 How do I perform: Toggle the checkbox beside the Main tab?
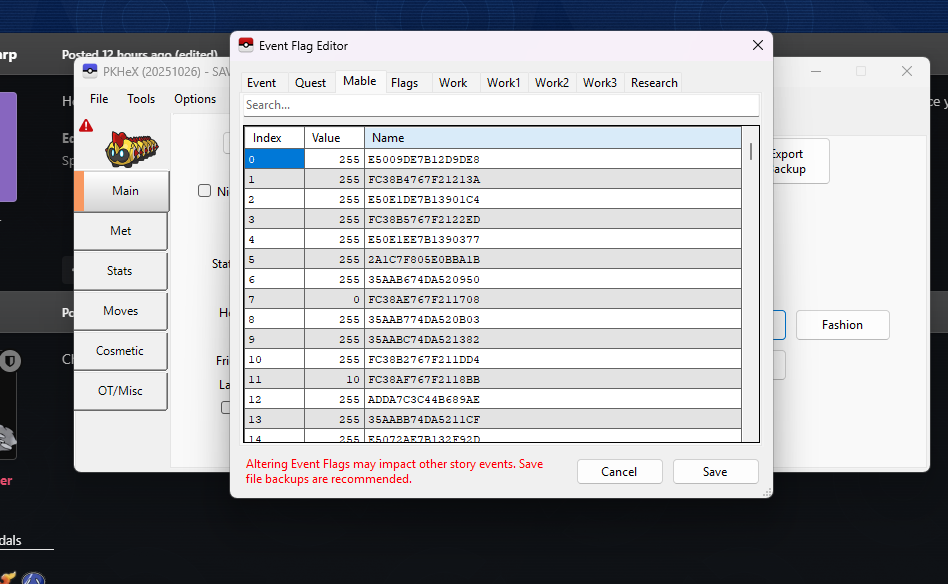click(204, 191)
